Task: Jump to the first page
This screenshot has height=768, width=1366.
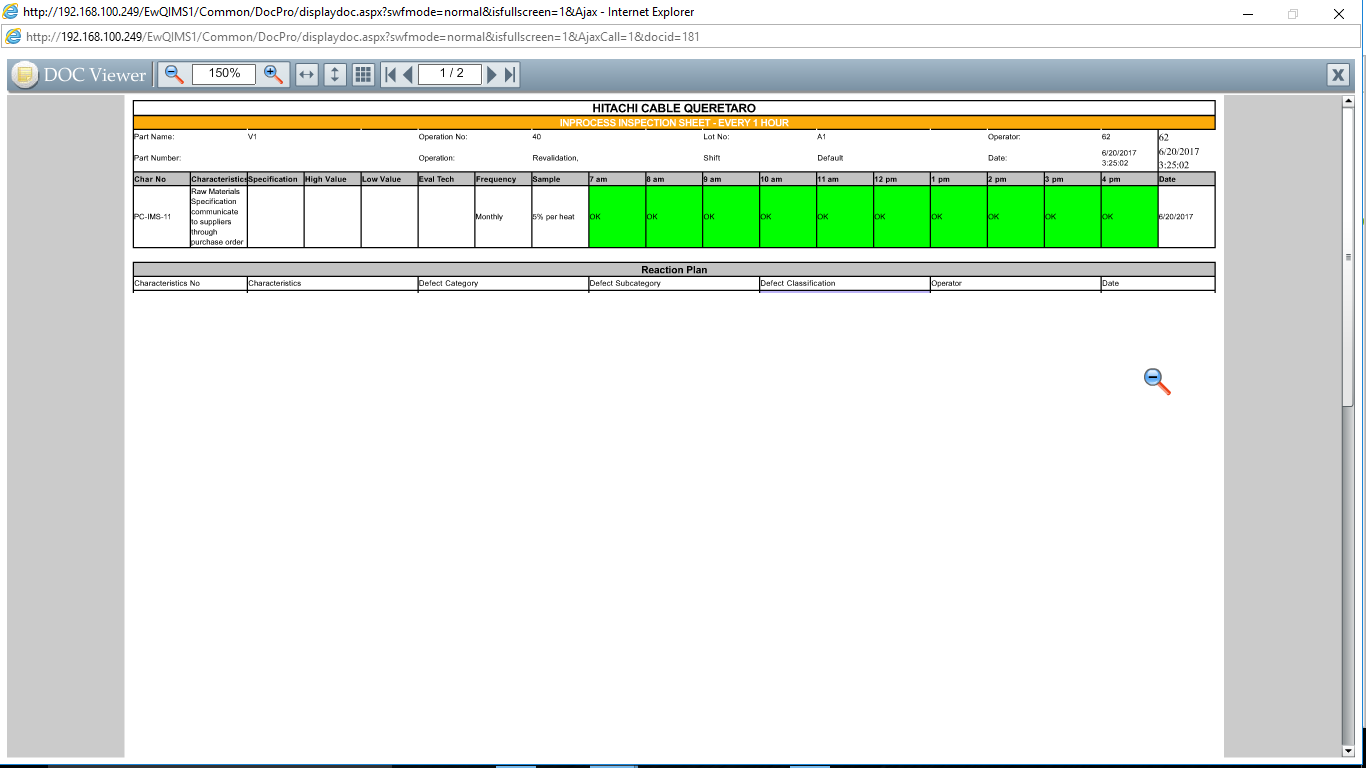Action: coord(390,74)
